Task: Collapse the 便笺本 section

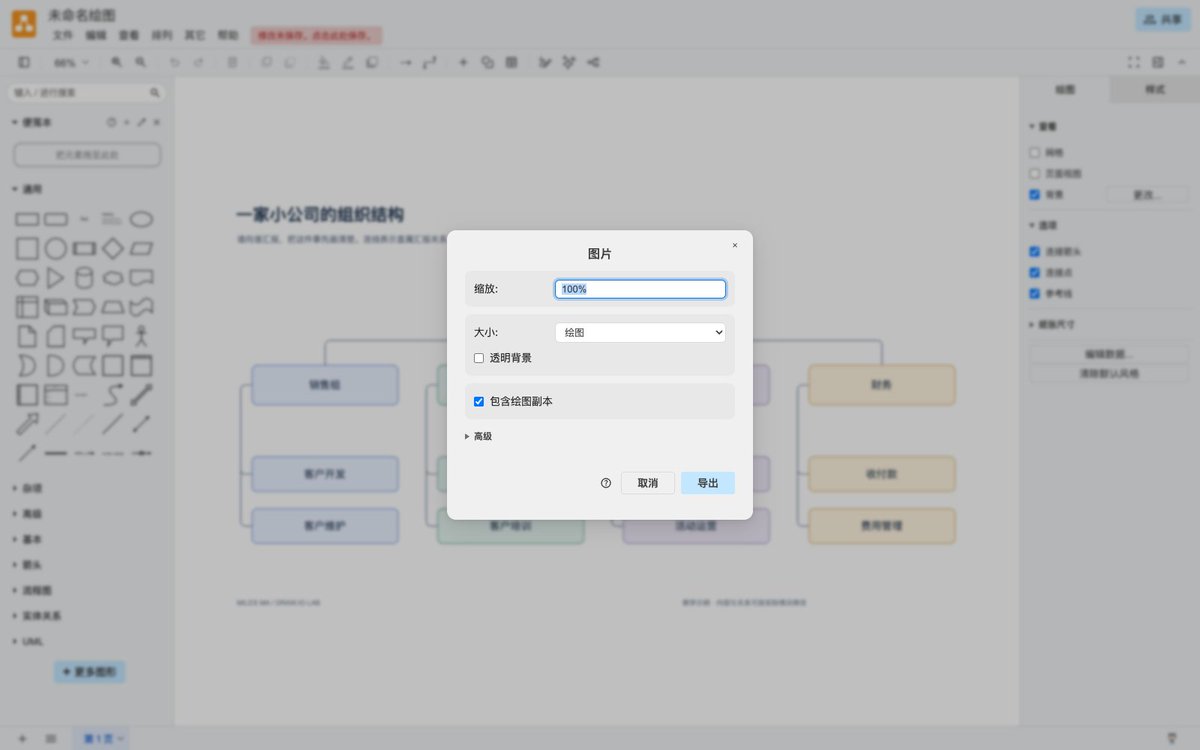Action: click(x=31, y=122)
